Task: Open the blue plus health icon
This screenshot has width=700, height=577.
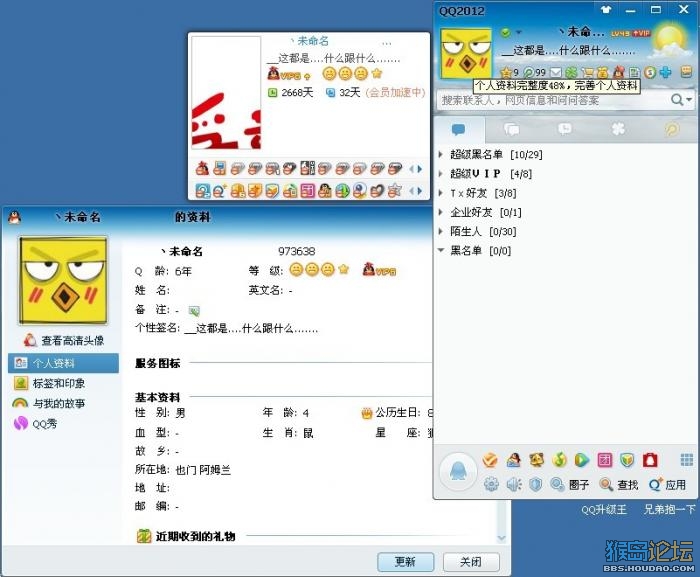Action: pos(665,72)
